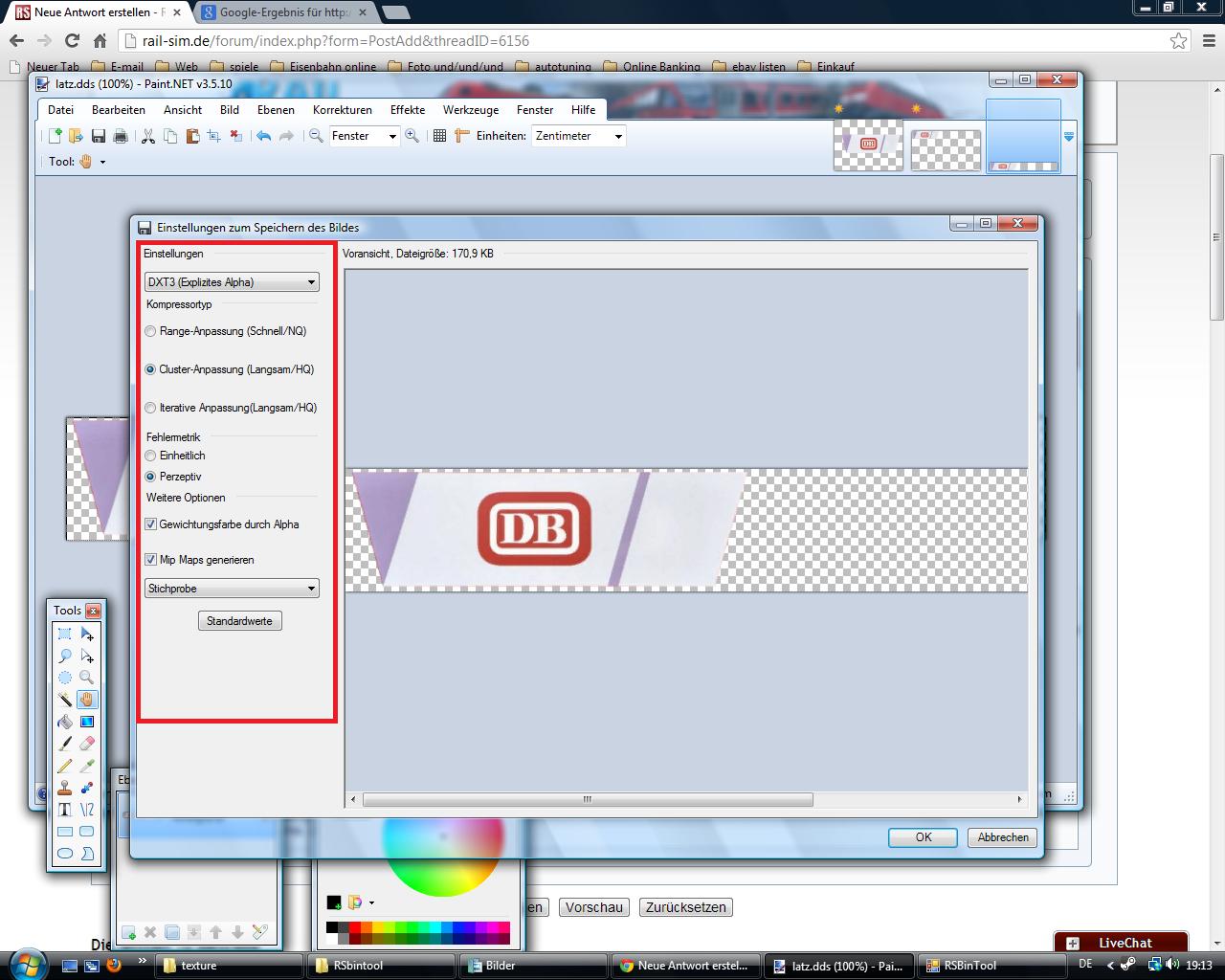Open the Effekte menu
Image resolution: width=1225 pixels, height=980 pixels.
(407, 110)
